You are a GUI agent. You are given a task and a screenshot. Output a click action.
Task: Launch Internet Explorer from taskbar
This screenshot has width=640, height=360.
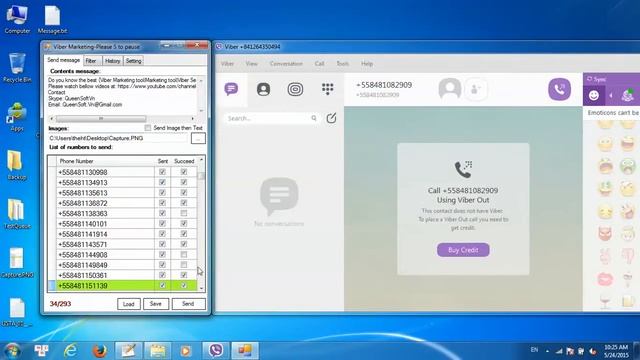pos(70,351)
